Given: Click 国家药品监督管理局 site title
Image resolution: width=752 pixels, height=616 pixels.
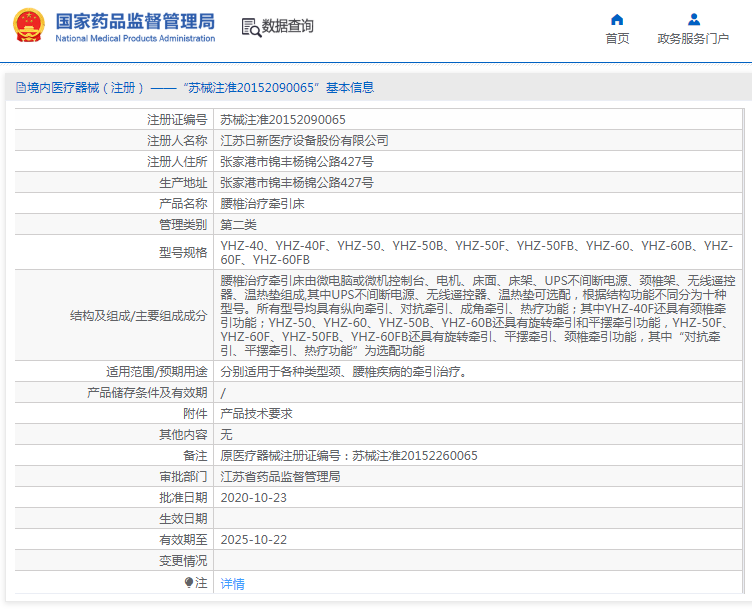Looking at the screenshot, I should pyautogui.click(x=135, y=21).
